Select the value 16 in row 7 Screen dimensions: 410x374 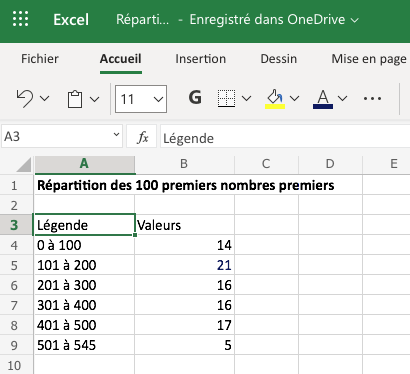[185, 305]
